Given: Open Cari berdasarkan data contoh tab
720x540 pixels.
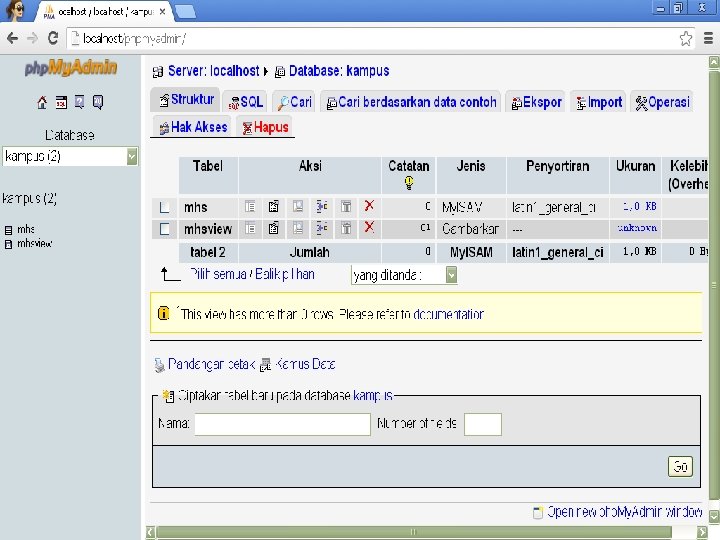Looking at the screenshot, I should click(x=411, y=102).
